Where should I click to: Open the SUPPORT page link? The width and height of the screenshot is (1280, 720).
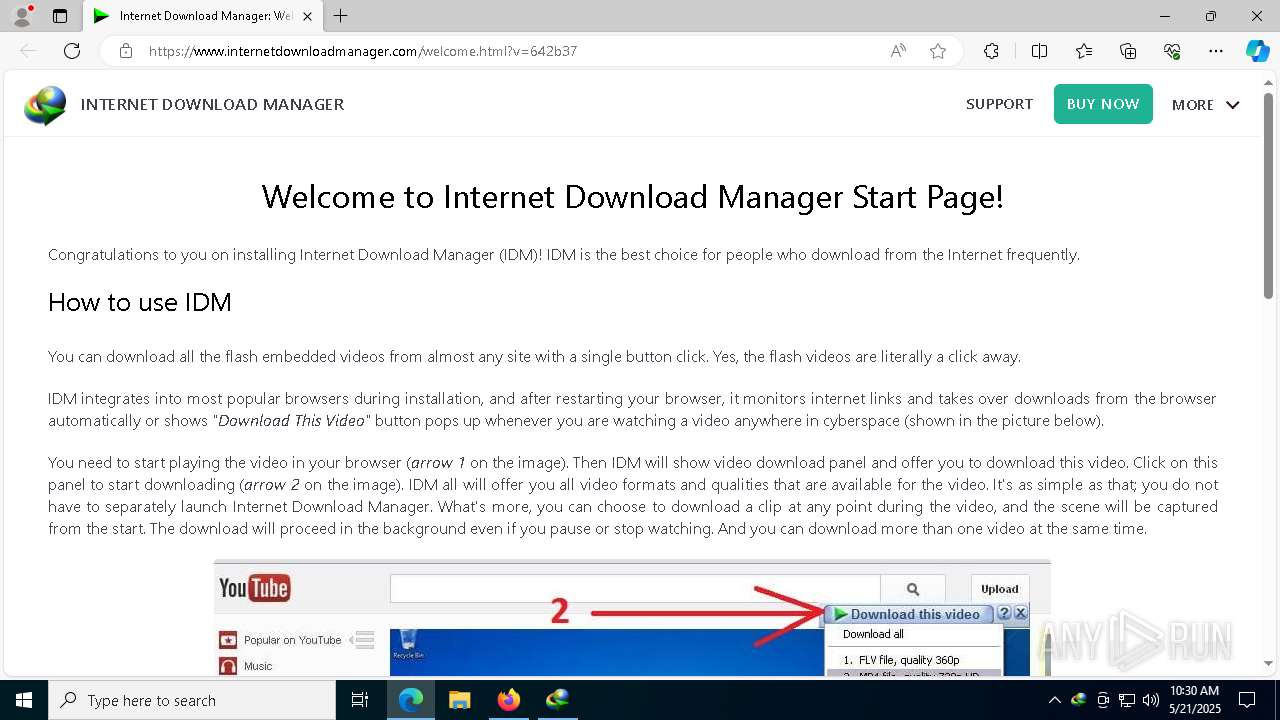point(999,104)
